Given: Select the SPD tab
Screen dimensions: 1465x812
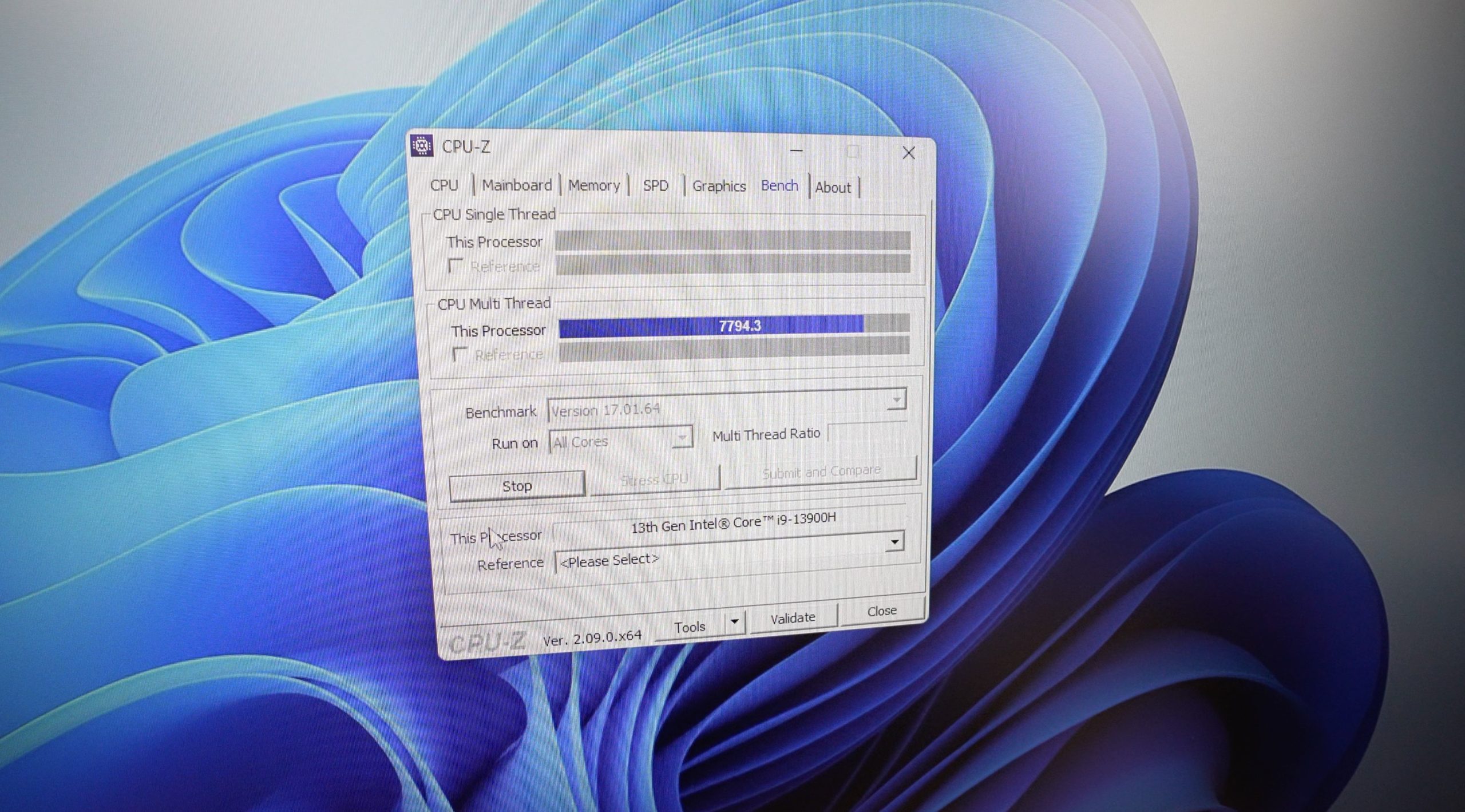Looking at the screenshot, I should (x=655, y=186).
